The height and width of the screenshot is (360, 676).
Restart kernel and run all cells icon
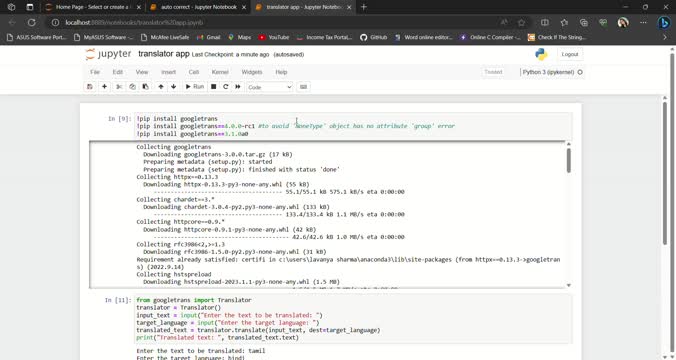[238, 87]
